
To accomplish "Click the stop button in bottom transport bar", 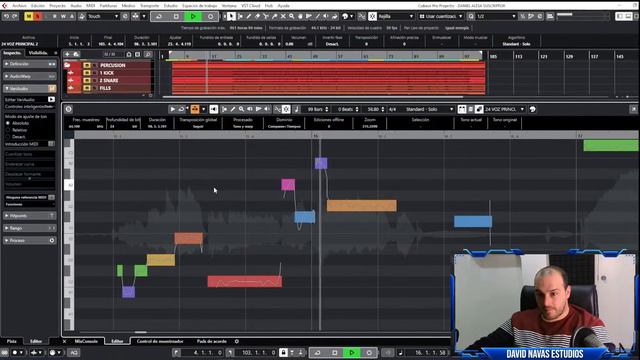I will (335, 353).
